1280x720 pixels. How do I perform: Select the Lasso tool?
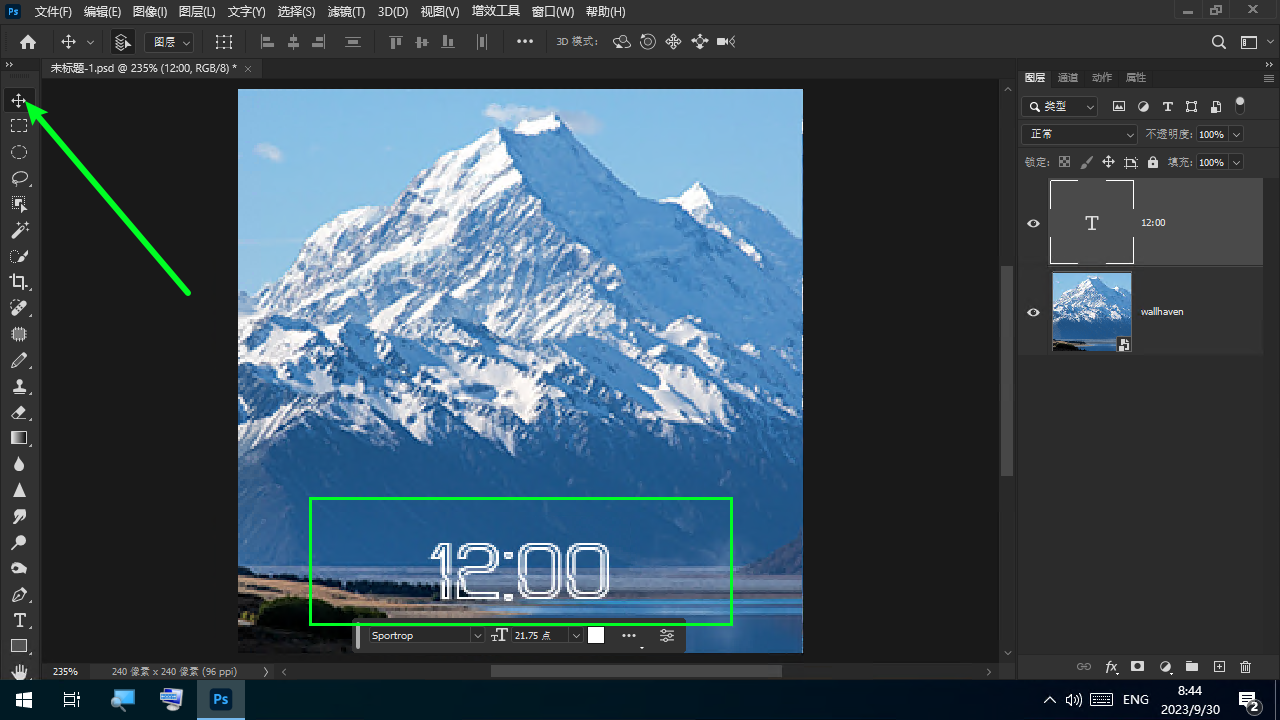tap(19, 178)
